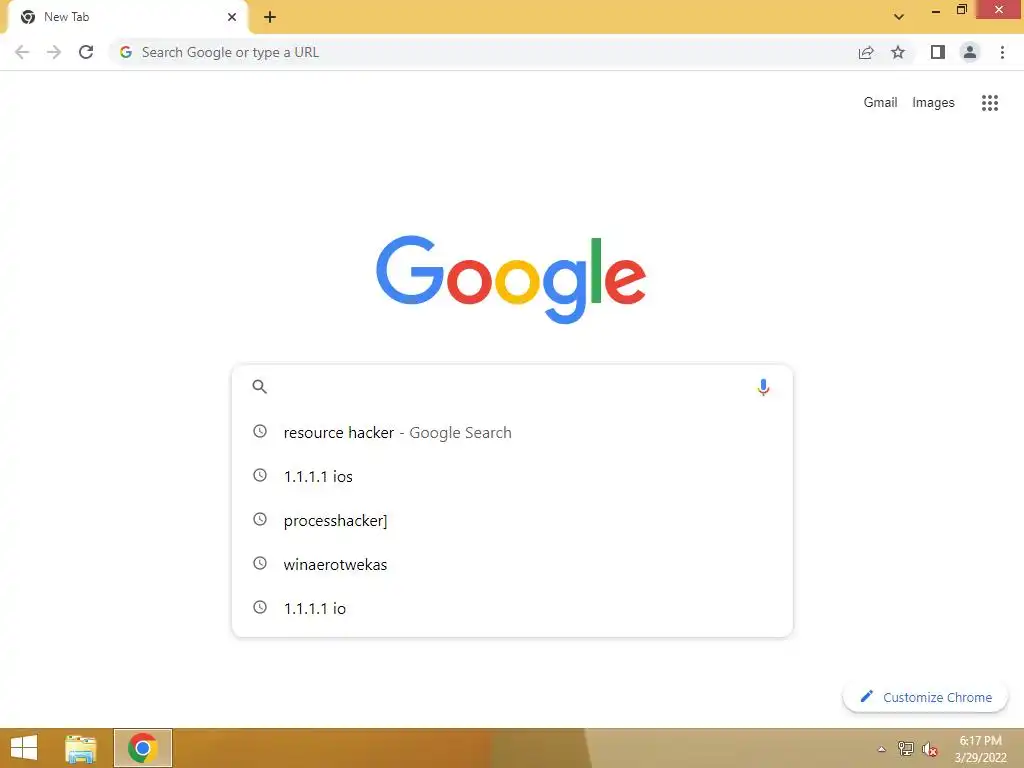The height and width of the screenshot is (768, 1024).
Task: Click the back navigation arrow
Action: [x=22, y=52]
